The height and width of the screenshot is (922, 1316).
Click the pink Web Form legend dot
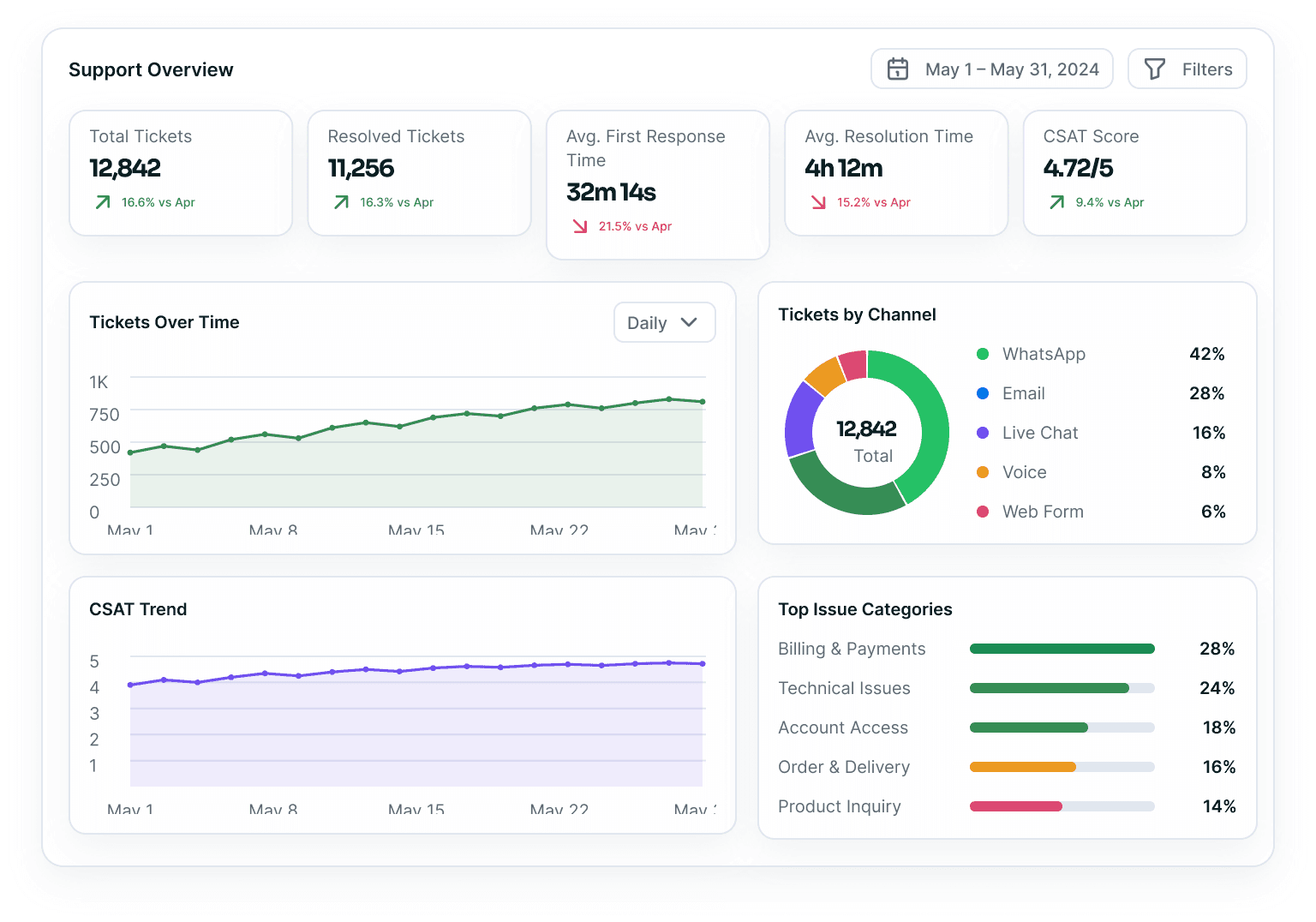pyautogui.click(x=983, y=512)
